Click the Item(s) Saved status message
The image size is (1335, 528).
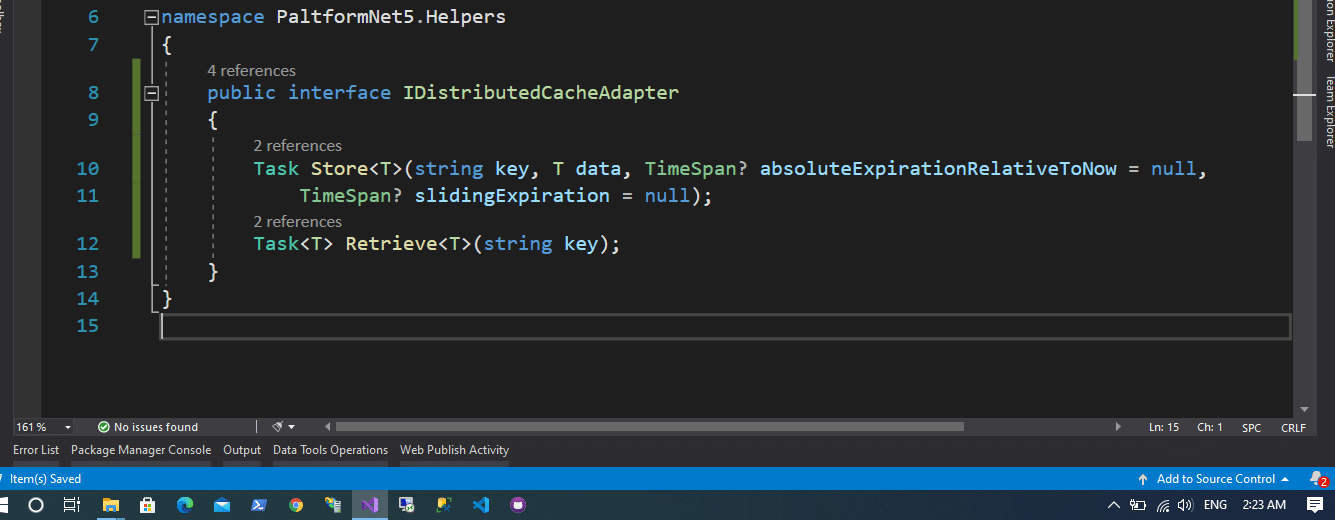(x=45, y=479)
